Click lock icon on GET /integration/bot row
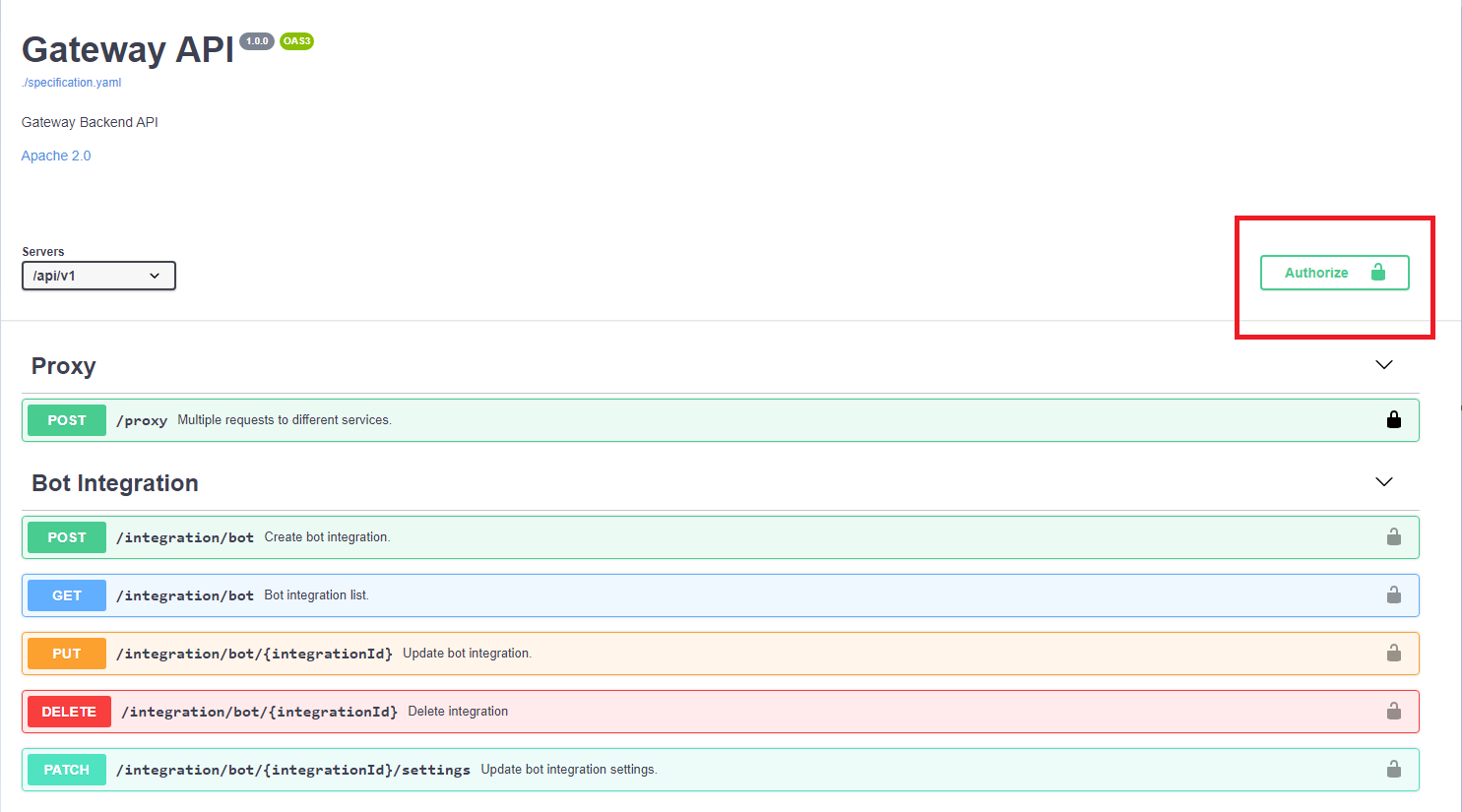Screen dimensions: 1462x812 (1393, 595)
